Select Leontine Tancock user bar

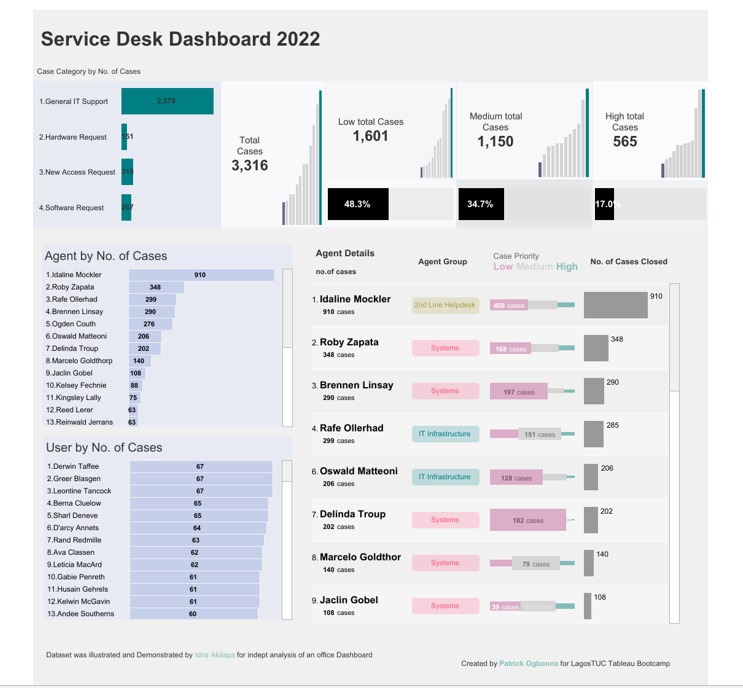tap(201, 491)
